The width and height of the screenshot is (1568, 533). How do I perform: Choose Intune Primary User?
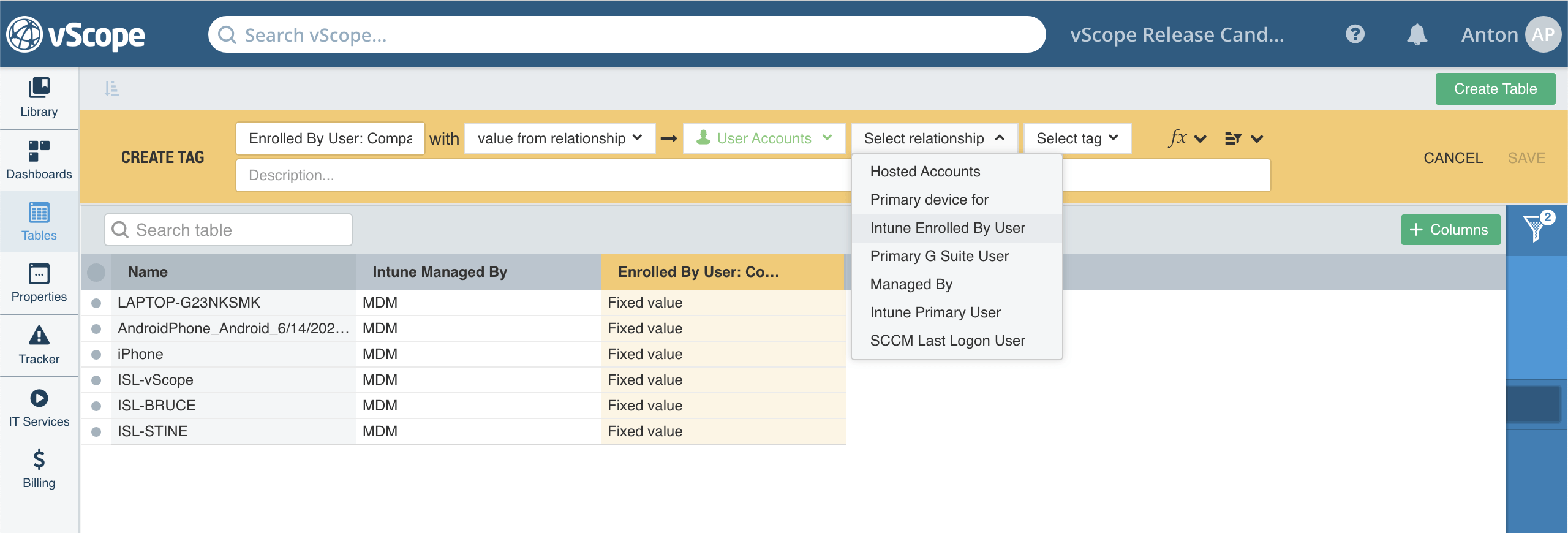[957, 312]
